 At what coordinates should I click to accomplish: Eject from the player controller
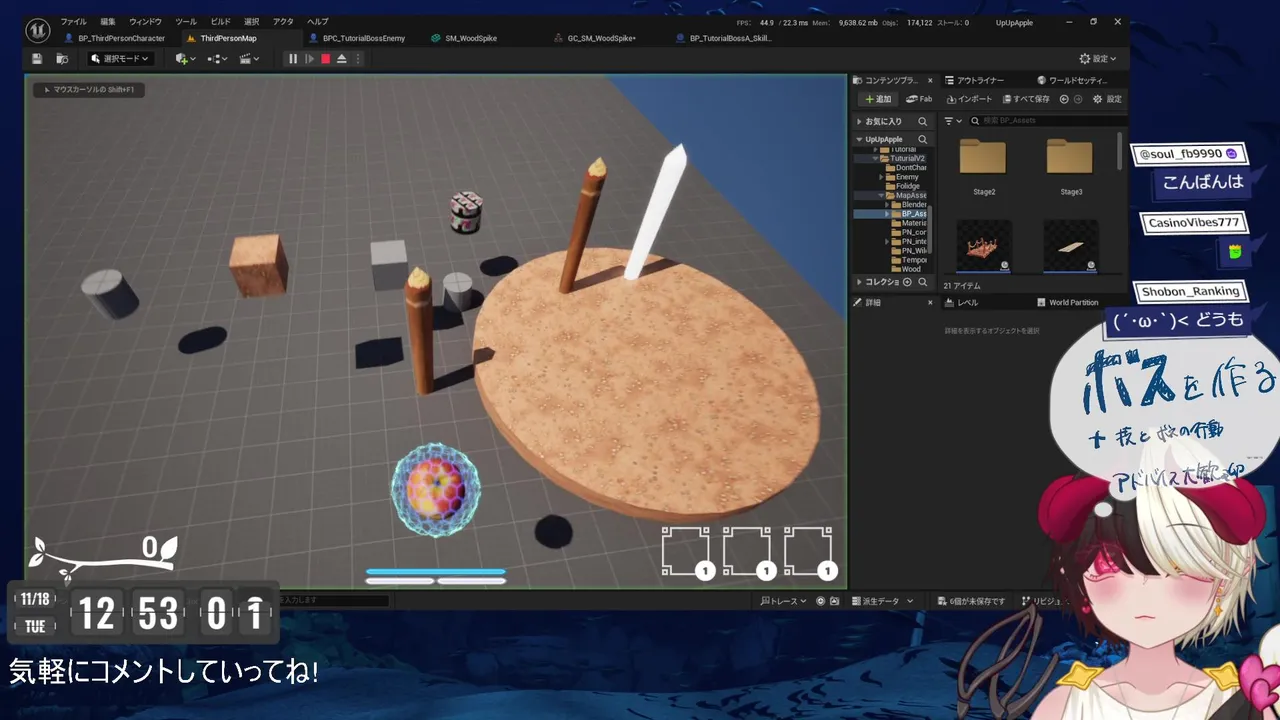(x=341, y=59)
